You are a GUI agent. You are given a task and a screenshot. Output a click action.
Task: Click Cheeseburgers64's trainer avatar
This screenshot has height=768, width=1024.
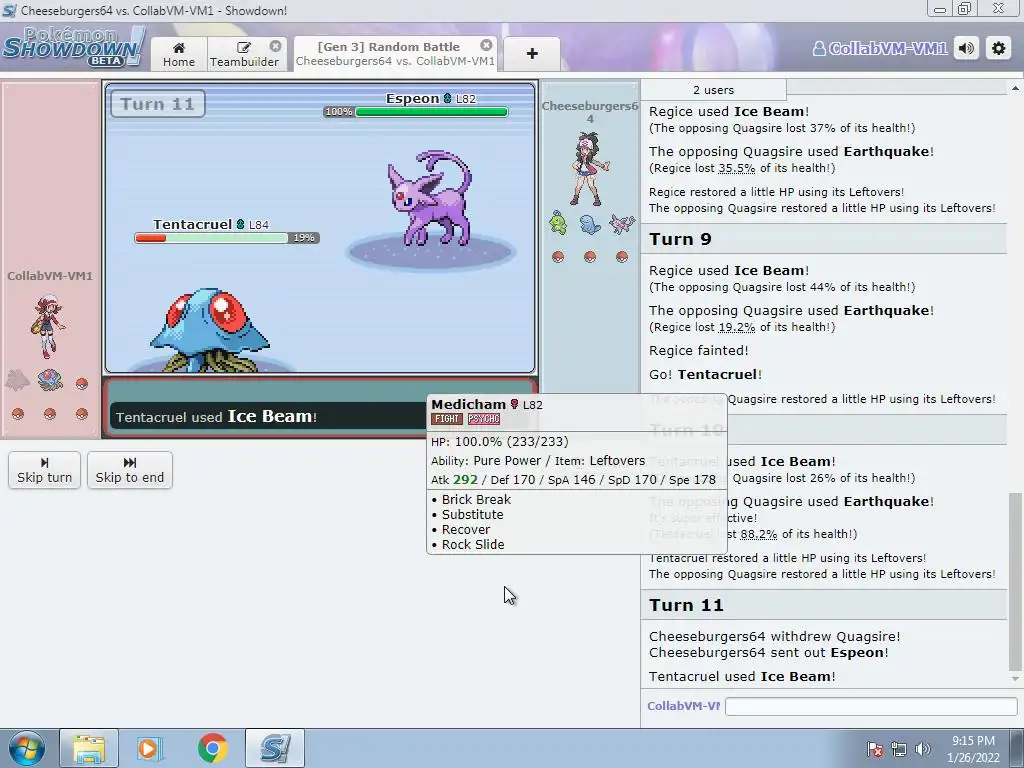point(590,168)
